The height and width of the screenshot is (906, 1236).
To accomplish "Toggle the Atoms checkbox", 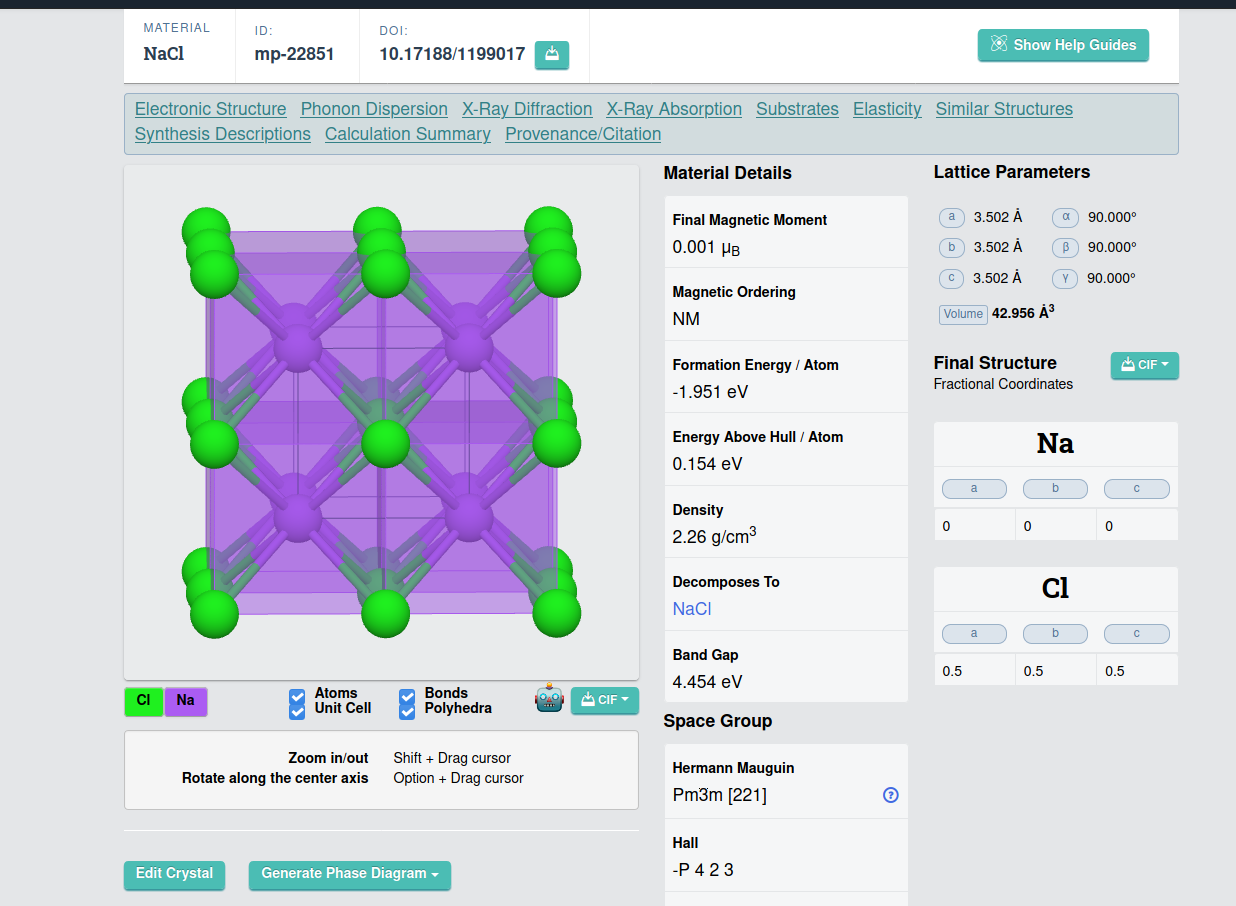I will pos(297,695).
